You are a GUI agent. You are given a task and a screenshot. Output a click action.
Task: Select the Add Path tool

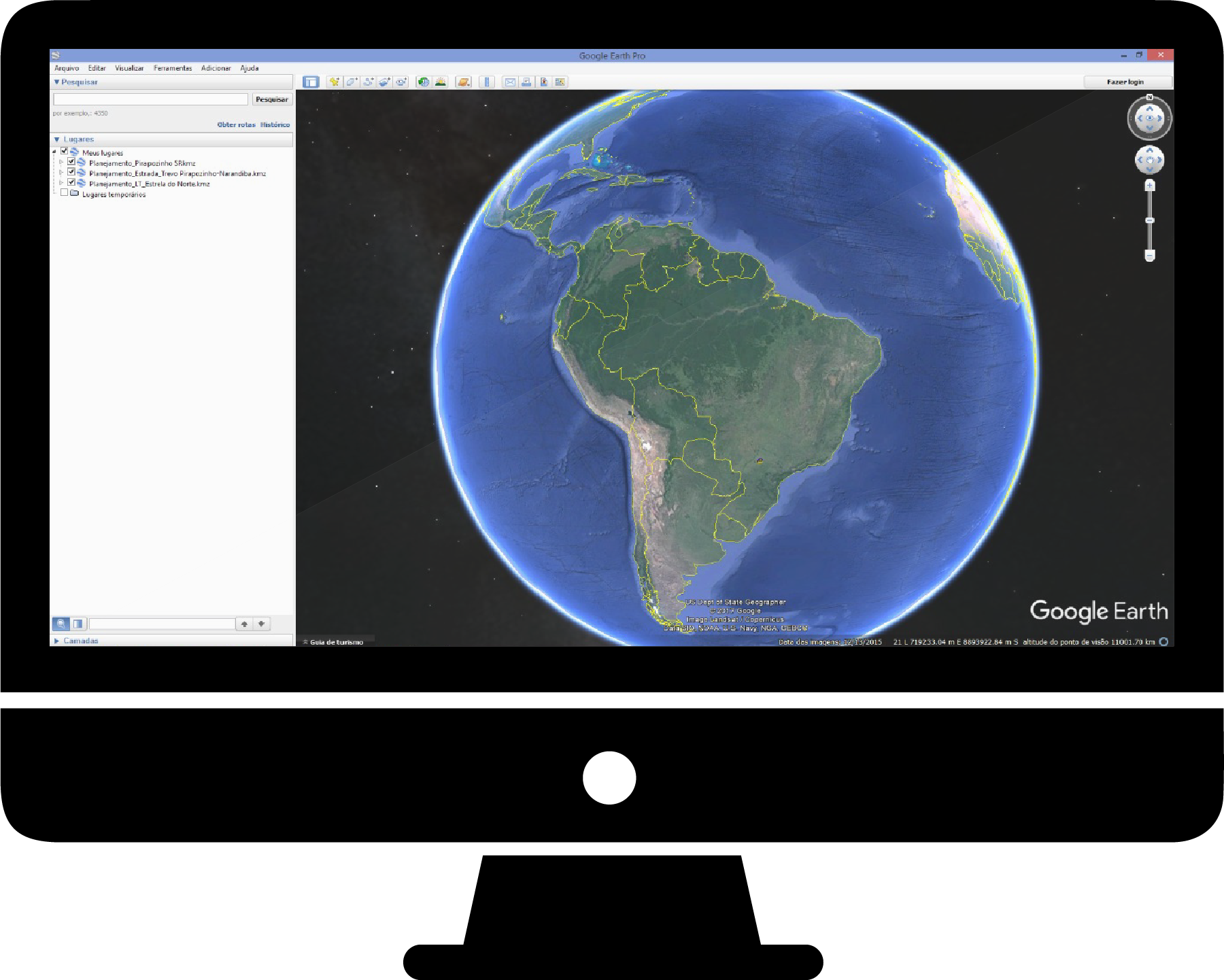click(x=368, y=82)
